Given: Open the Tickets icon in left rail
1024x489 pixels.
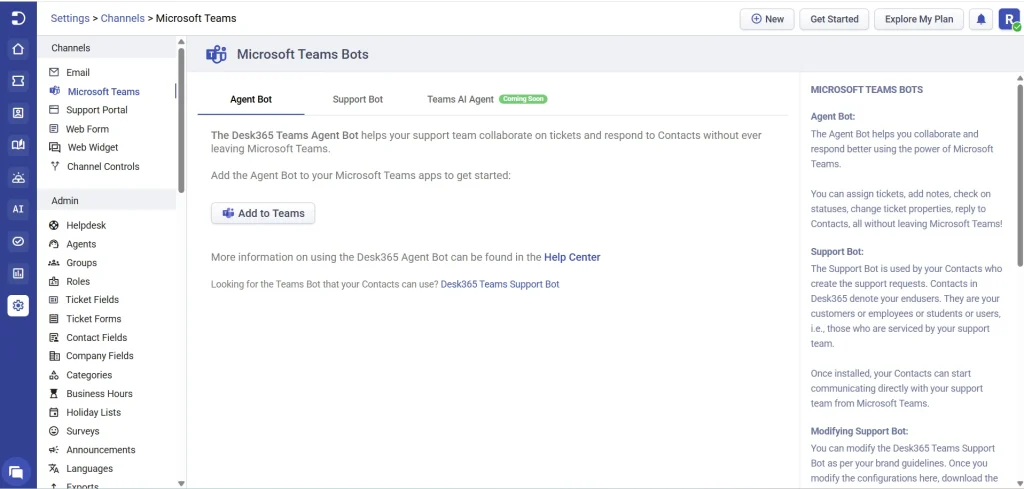Looking at the screenshot, I should pos(18,80).
